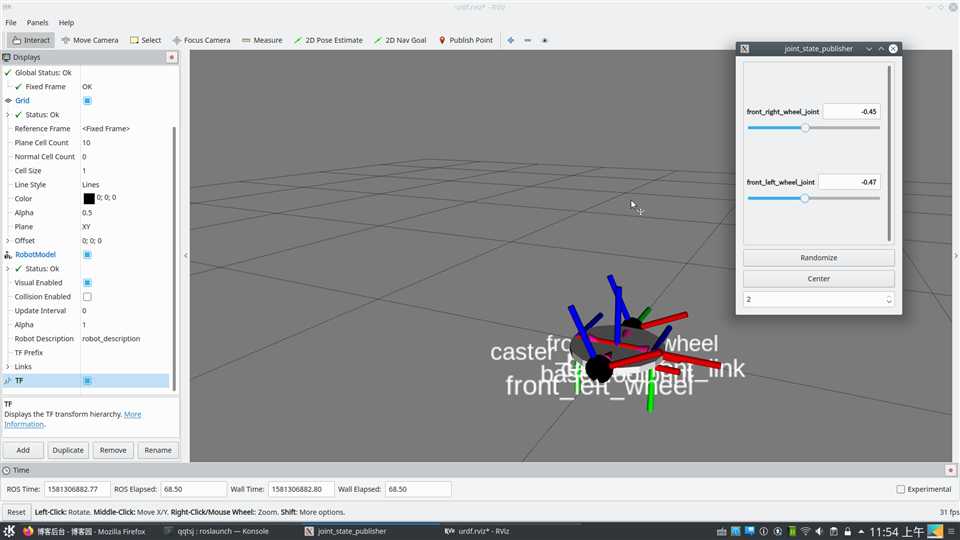Expand the Grid Status: Ok row
Viewport: 960px width, 540px height.
[x=8, y=114]
